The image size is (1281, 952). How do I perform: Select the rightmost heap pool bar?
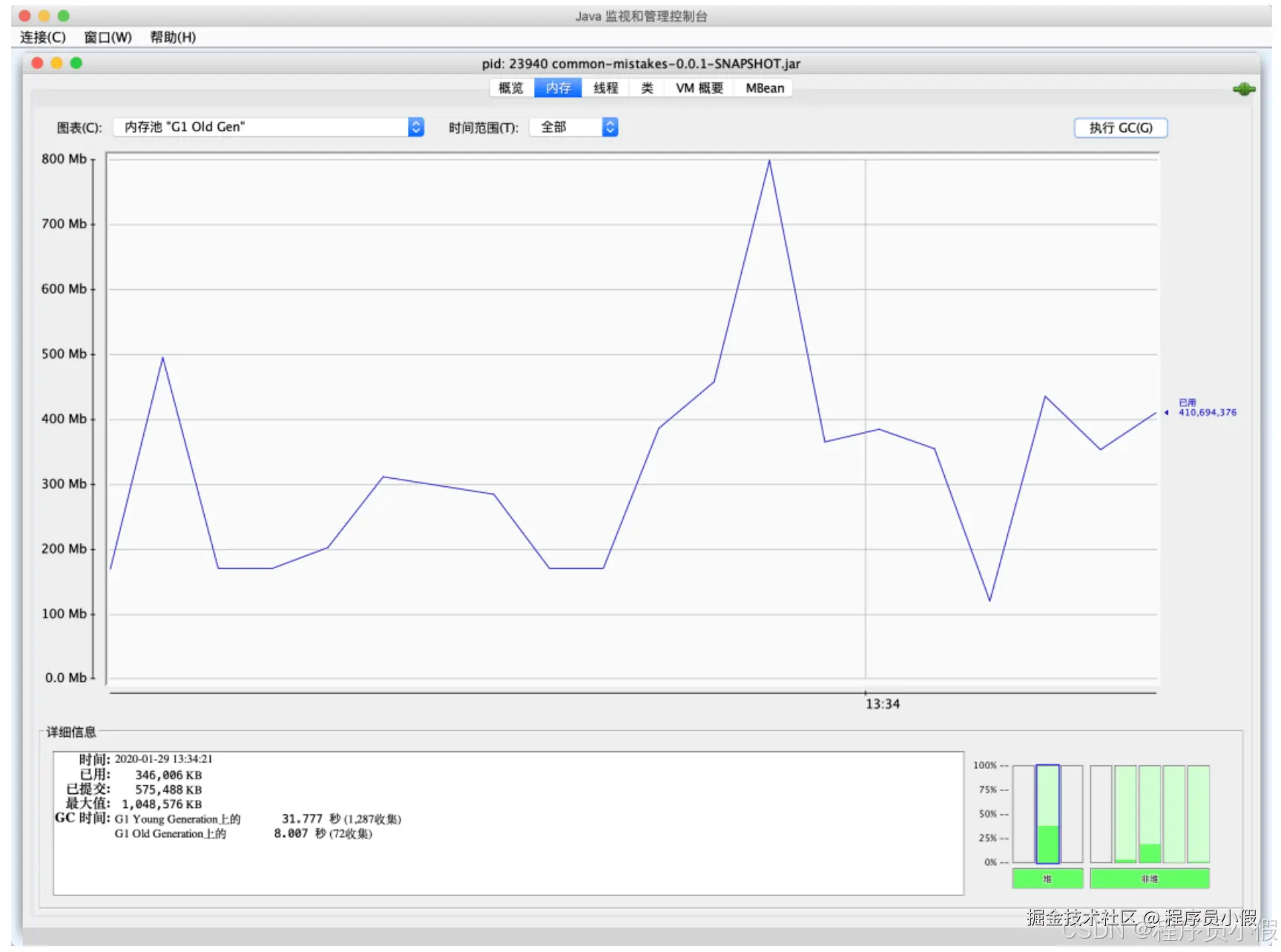[x=1072, y=814]
